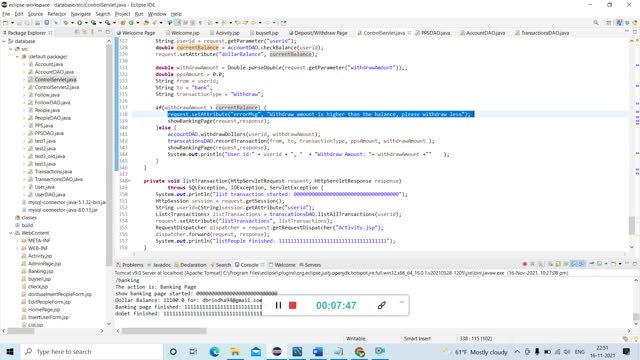Open the File menu

(6, 14)
